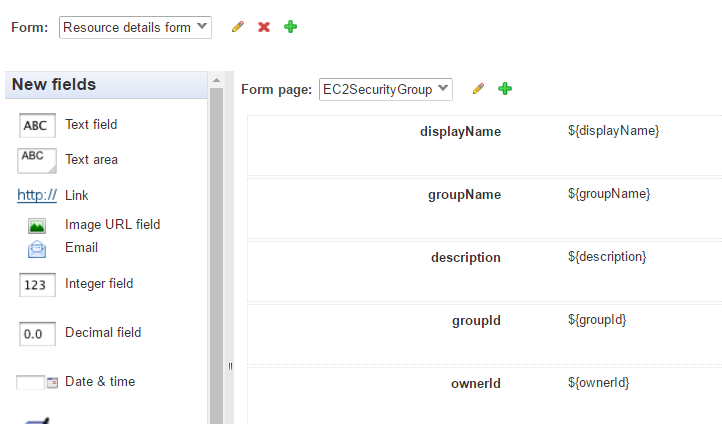Select the Text field ABC icon

pos(37,125)
